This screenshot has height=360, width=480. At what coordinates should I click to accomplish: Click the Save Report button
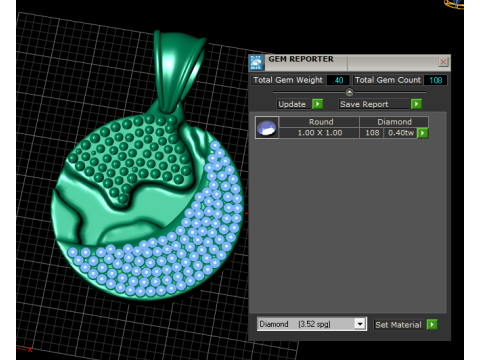click(374, 104)
